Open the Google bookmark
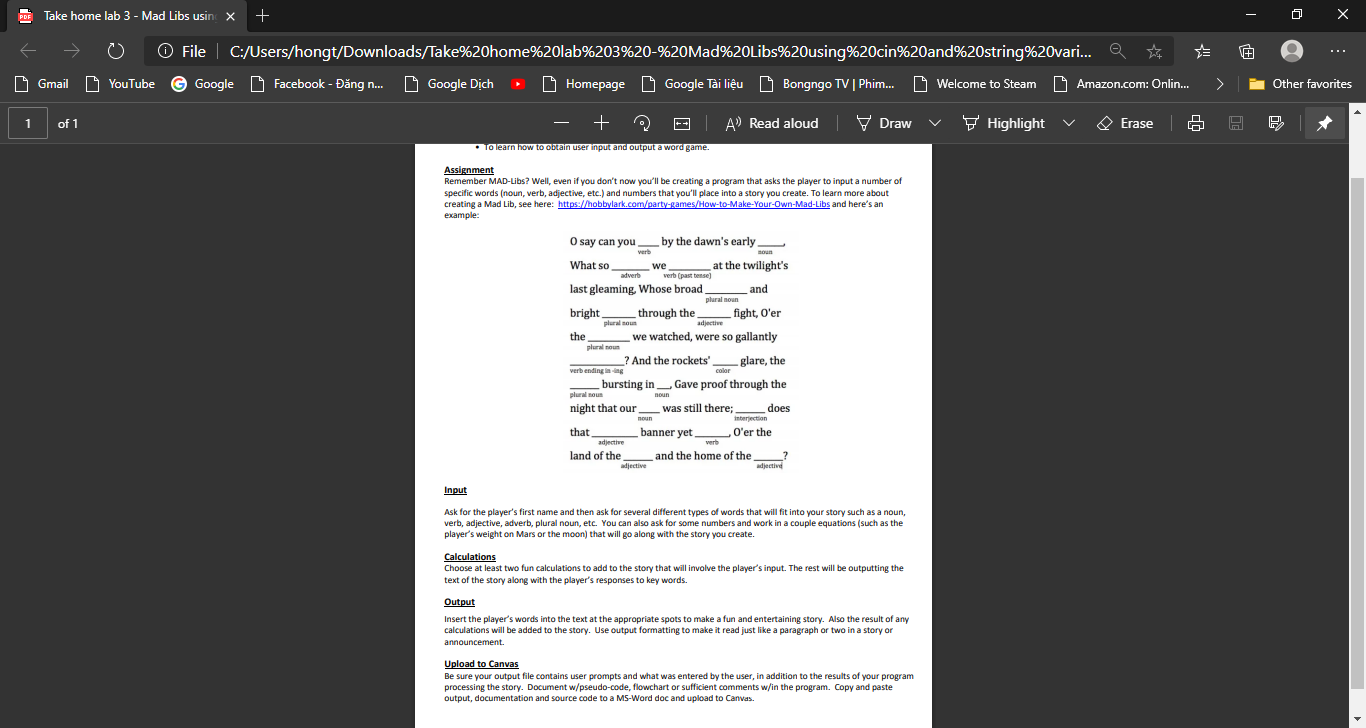 pos(203,84)
